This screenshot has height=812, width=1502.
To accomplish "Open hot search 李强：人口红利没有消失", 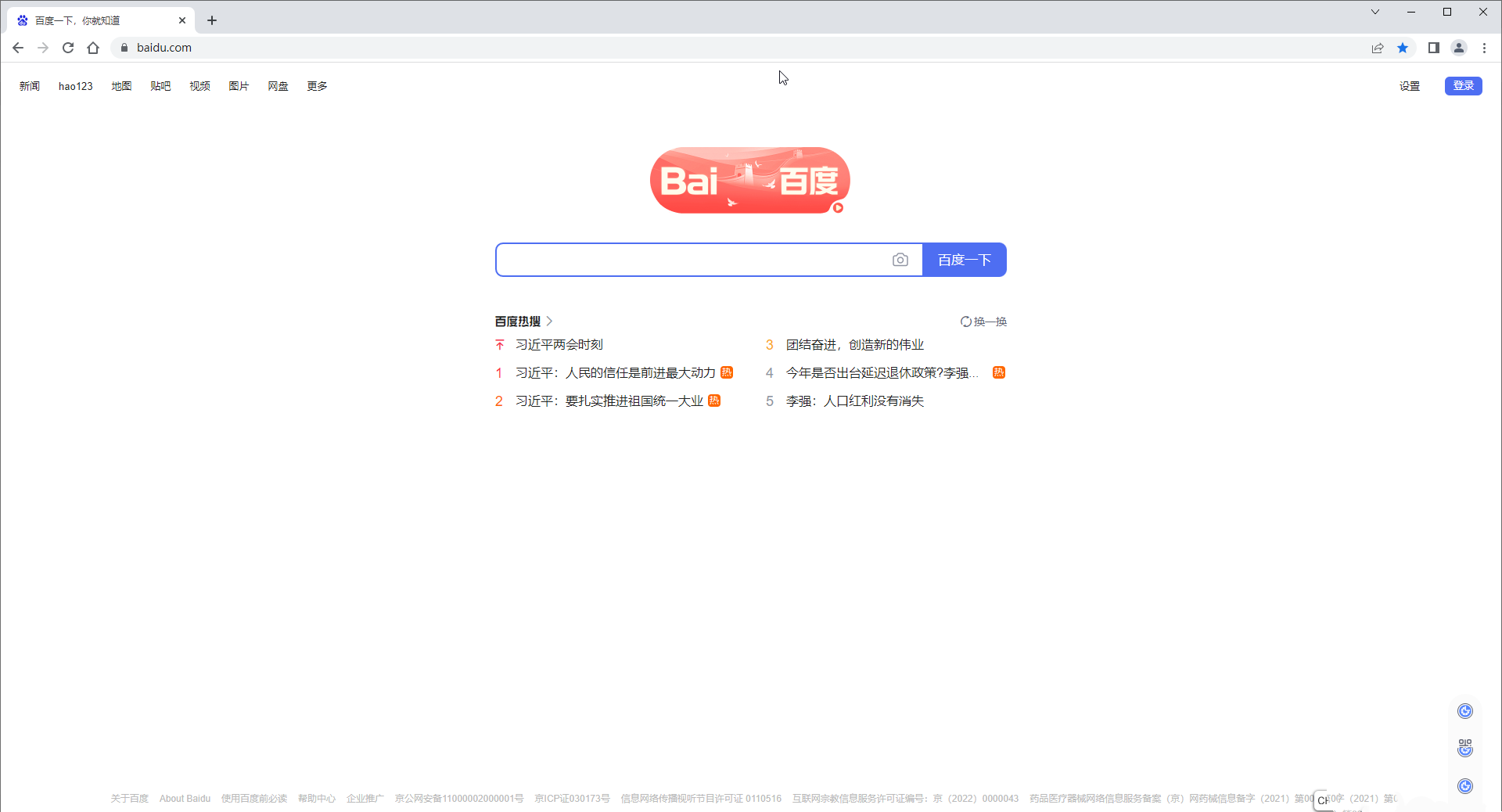I will 855,401.
